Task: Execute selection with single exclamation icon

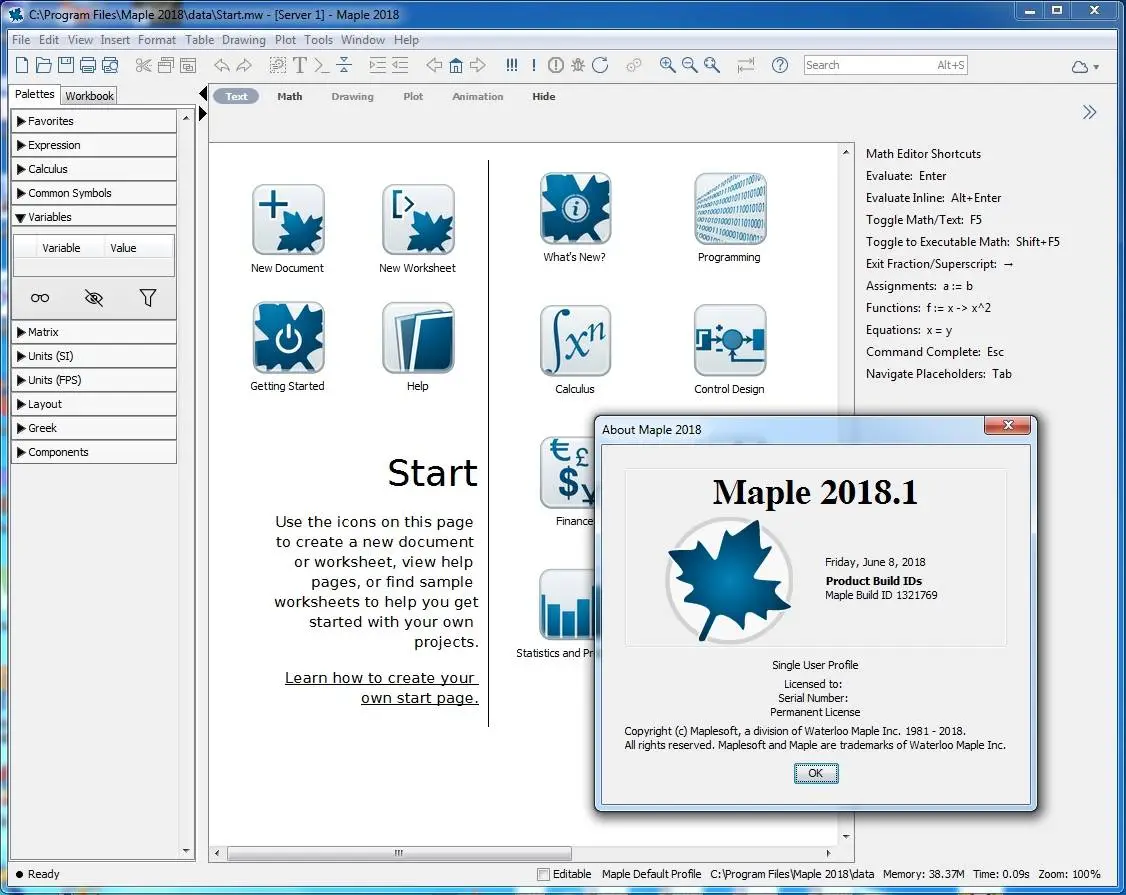Action: 534,65
